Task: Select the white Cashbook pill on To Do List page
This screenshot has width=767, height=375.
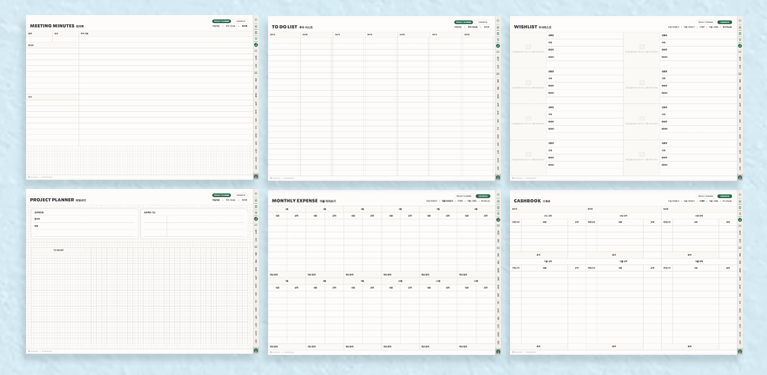Action: tap(483, 22)
